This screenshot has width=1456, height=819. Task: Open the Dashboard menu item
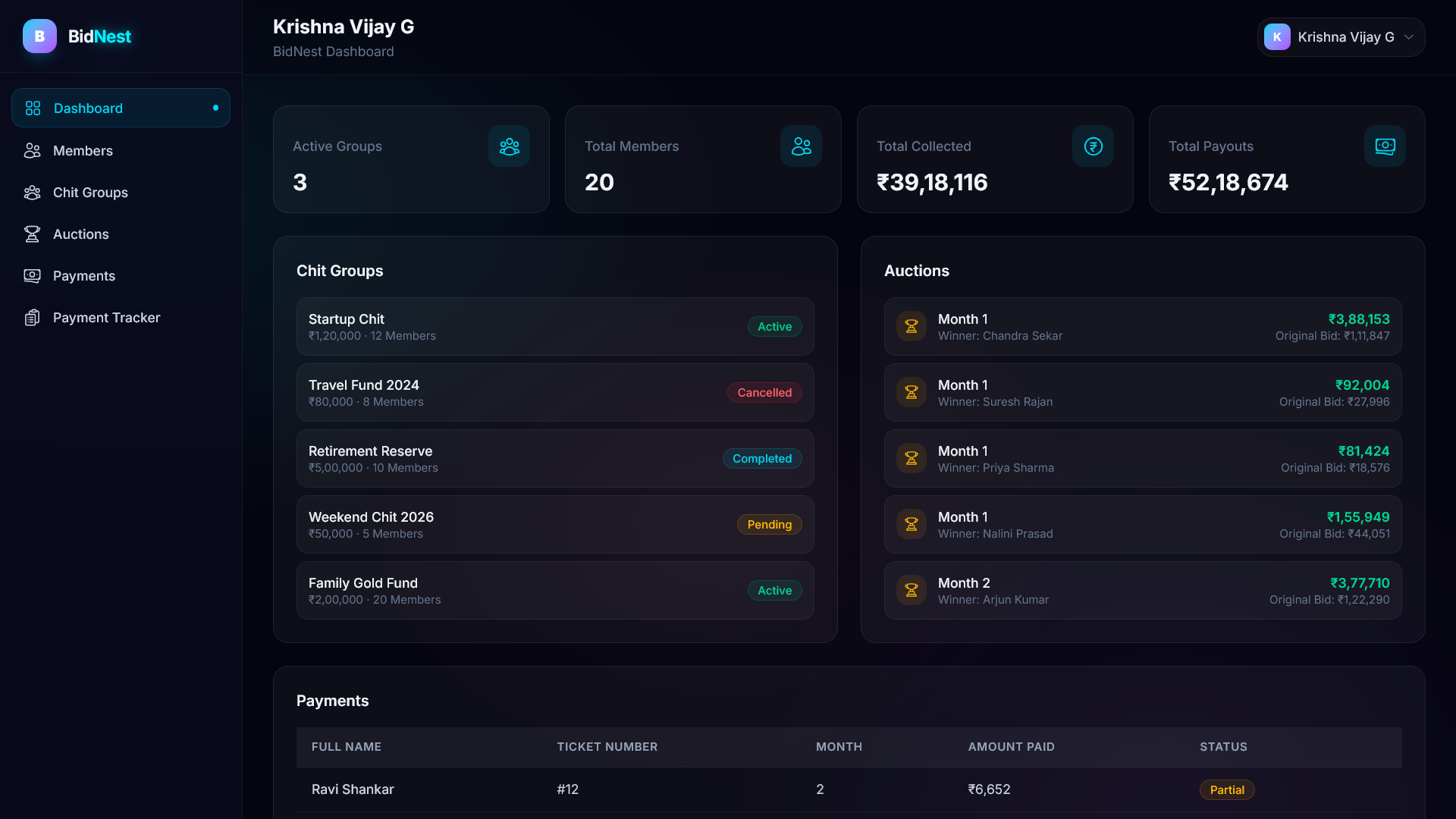121,108
